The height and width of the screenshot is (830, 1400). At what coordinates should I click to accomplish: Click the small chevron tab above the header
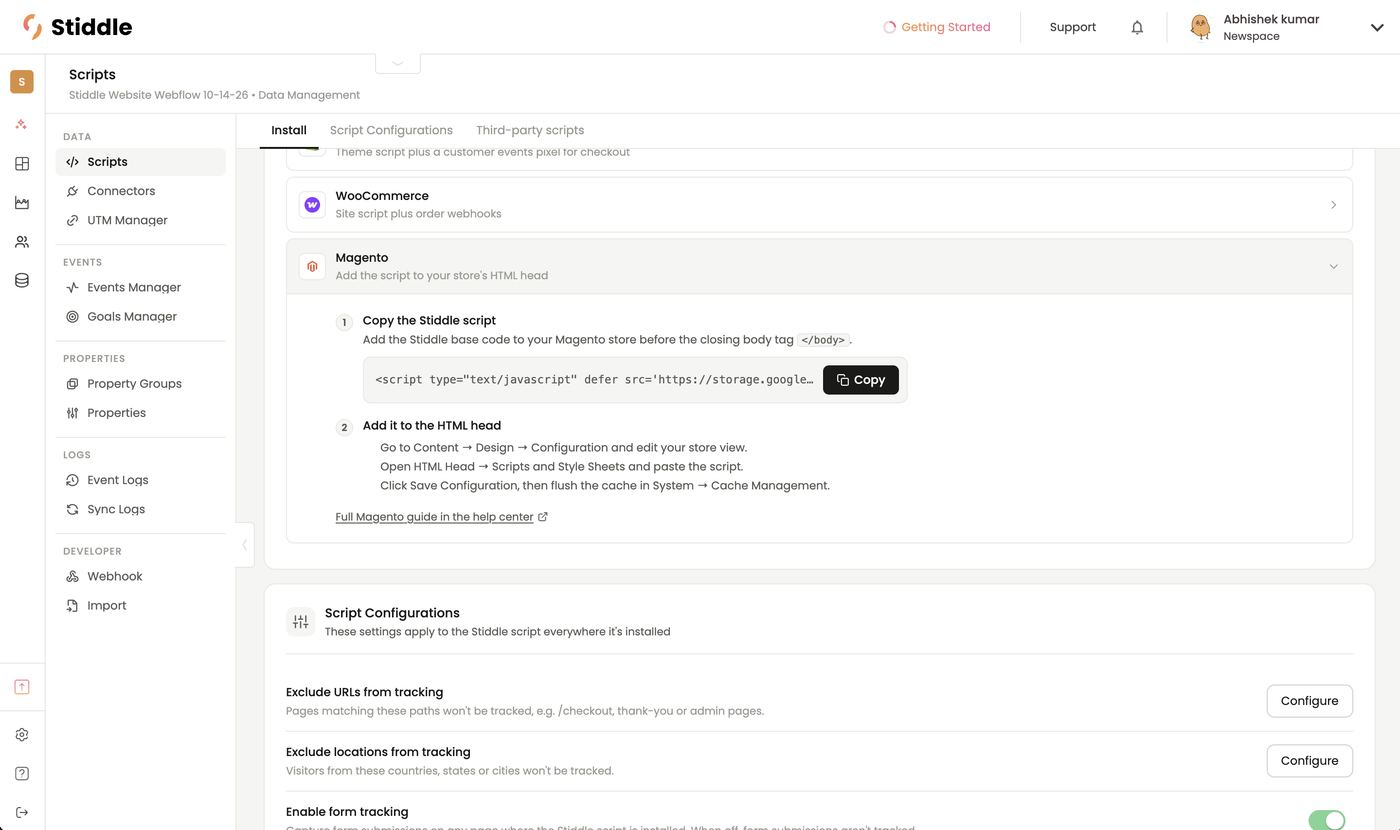pos(398,63)
